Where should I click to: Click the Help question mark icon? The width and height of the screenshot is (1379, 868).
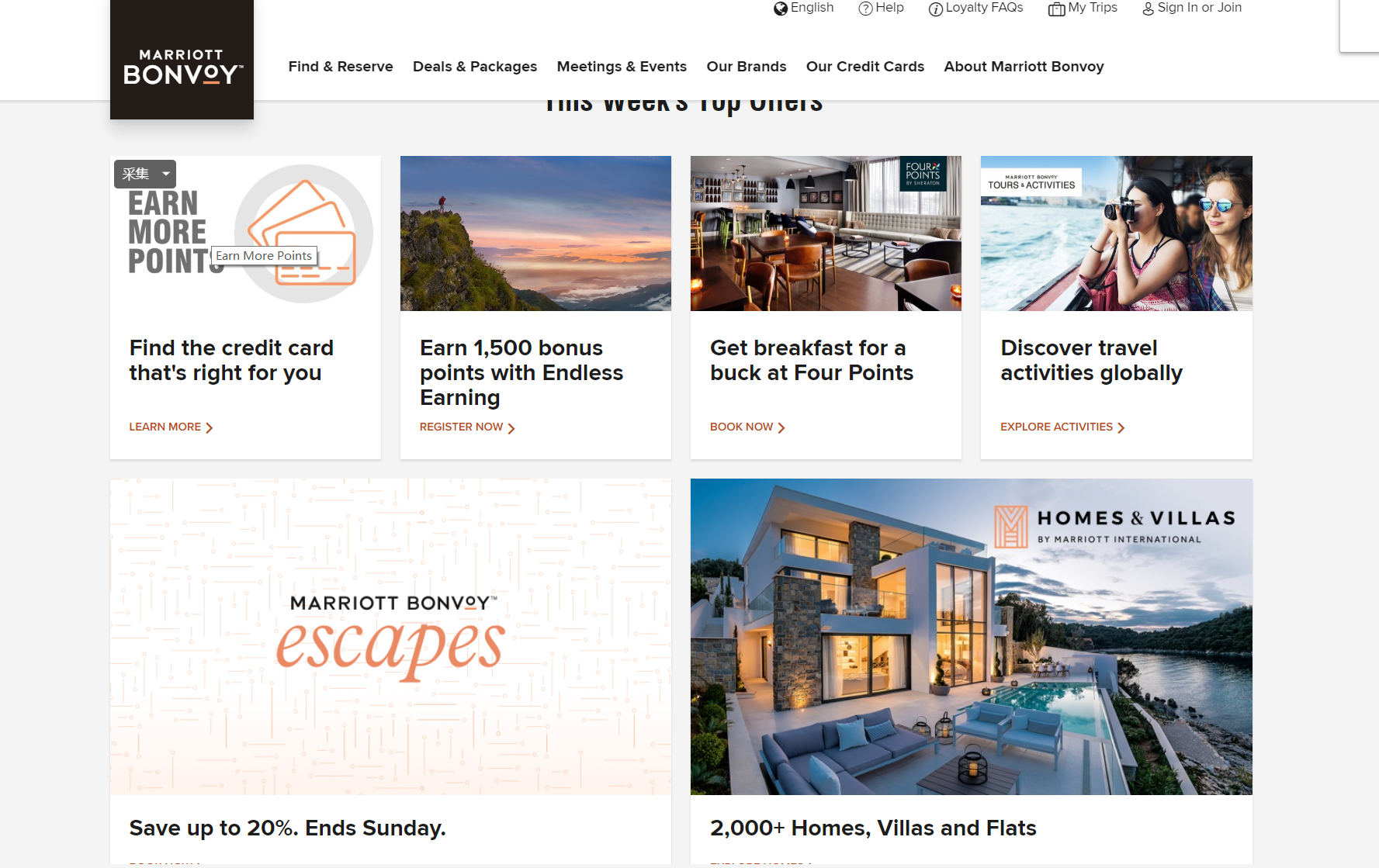(x=865, y=9)
